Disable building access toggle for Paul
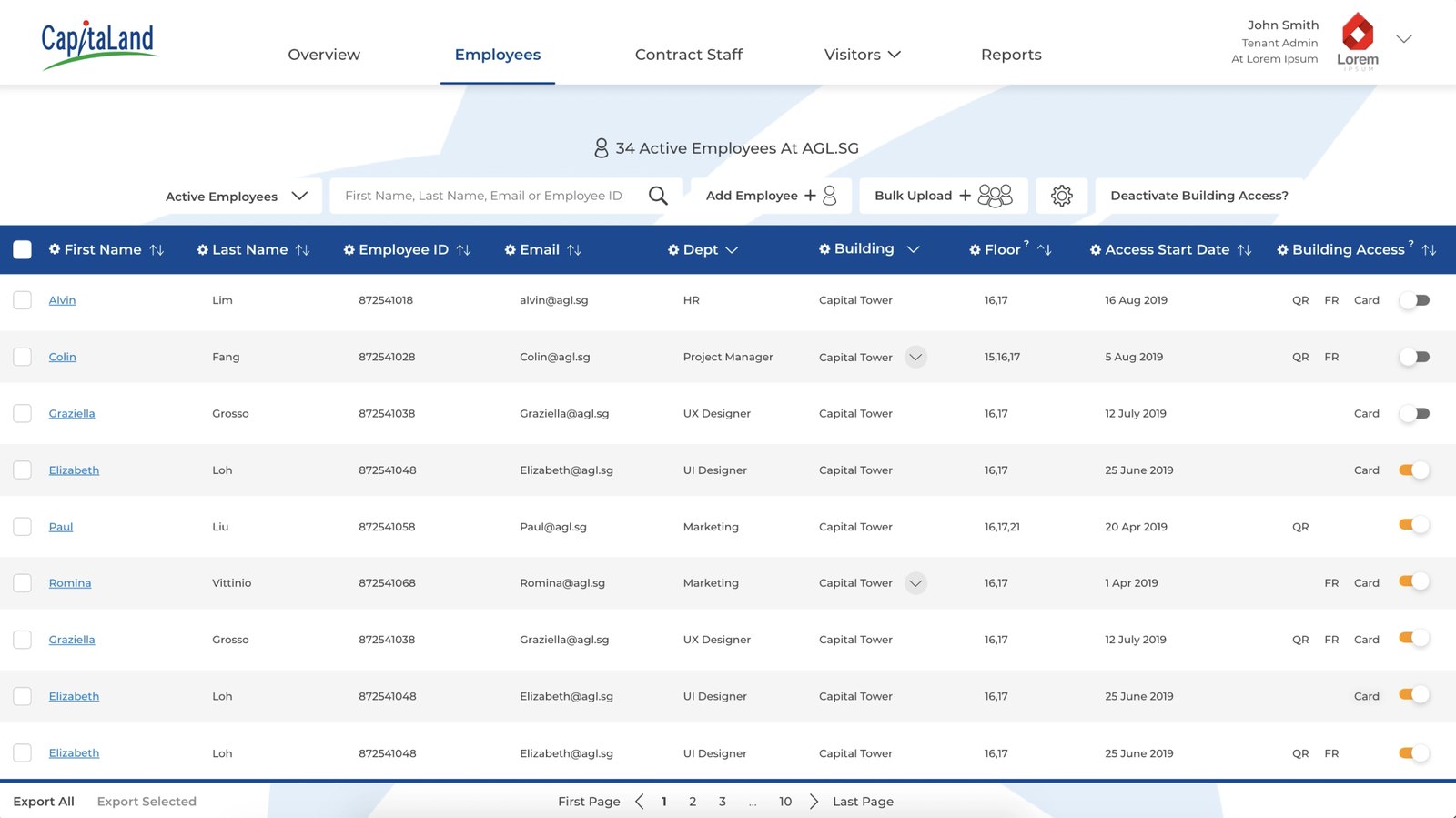 coord(1414,525)
